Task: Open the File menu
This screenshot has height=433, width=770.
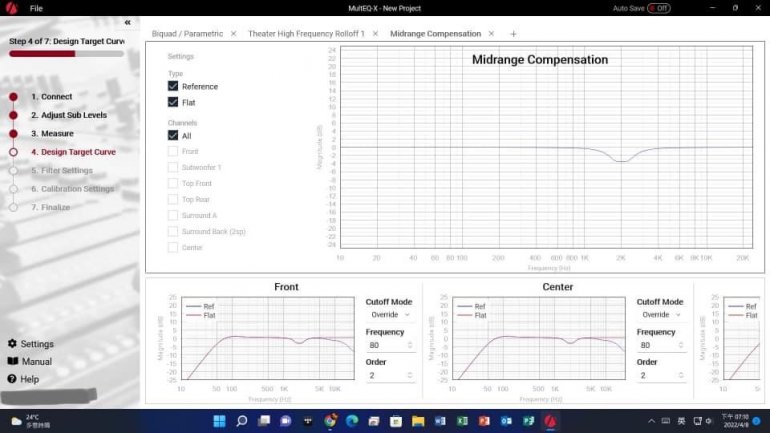Action: click(36, 8)
